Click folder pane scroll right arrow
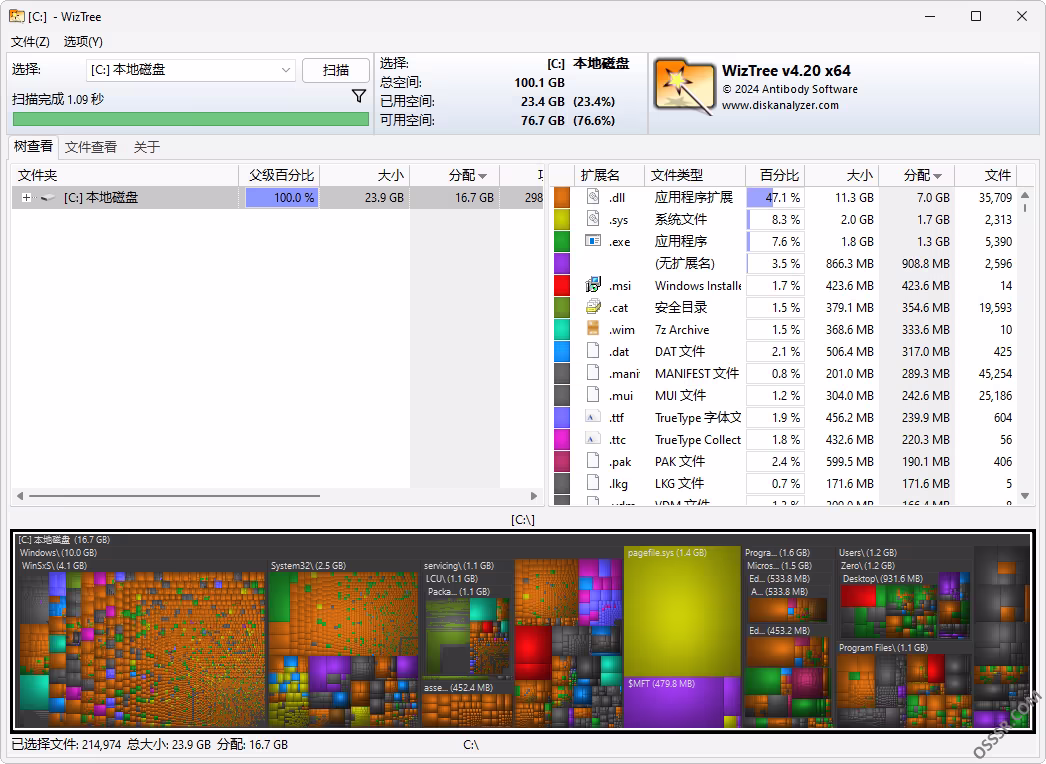This screenshot has width=1046, height=764. (534, 496)
